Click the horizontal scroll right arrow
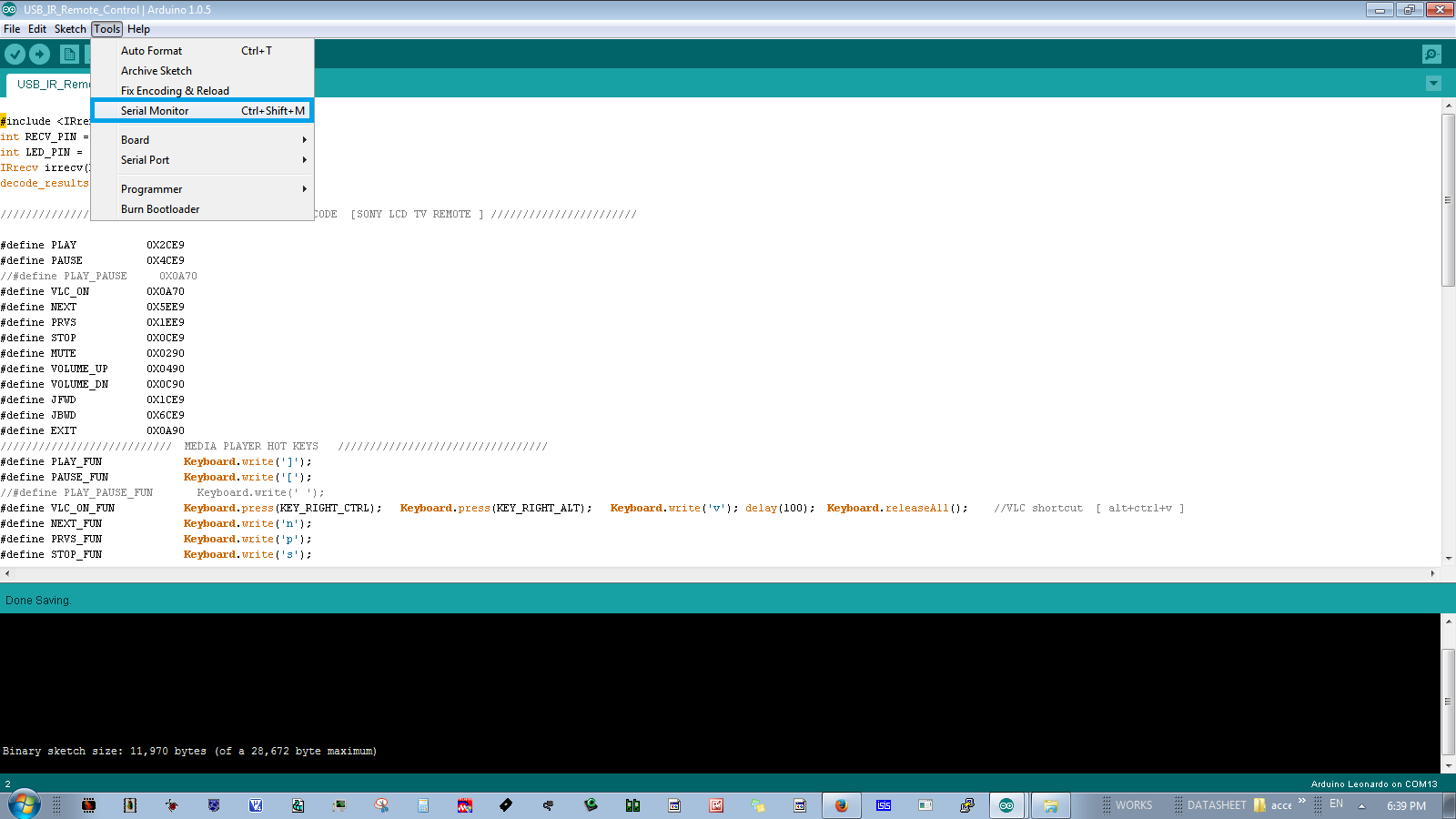Viewport: 1456px width, 819px height. point(1432,573)
